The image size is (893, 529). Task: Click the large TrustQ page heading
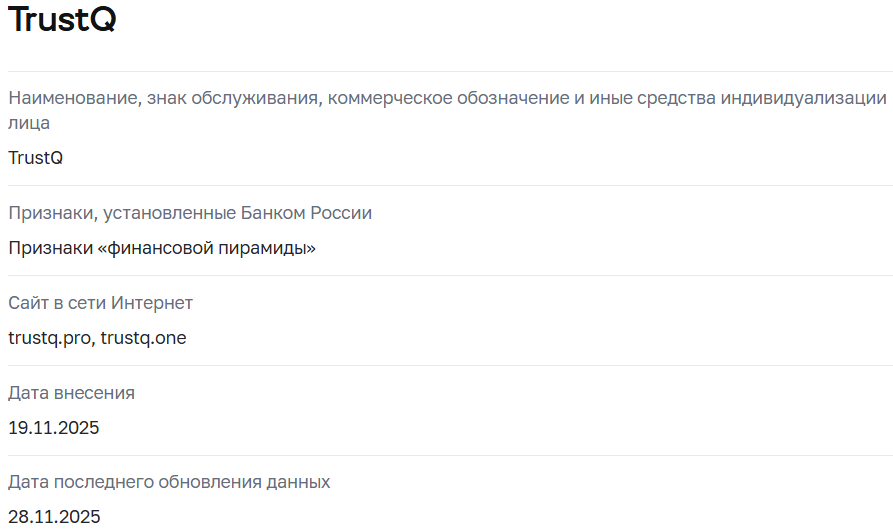[62, 20]
